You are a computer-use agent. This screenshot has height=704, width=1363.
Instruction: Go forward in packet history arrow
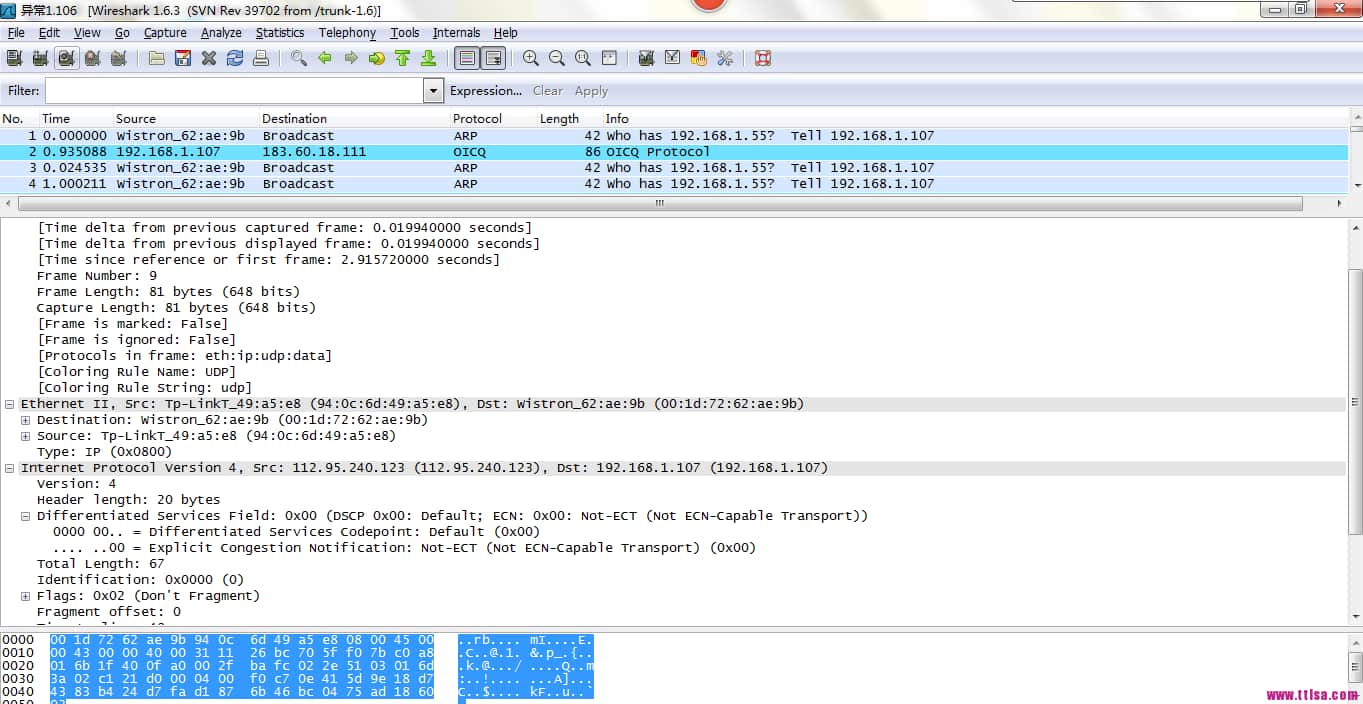point(351,58)
